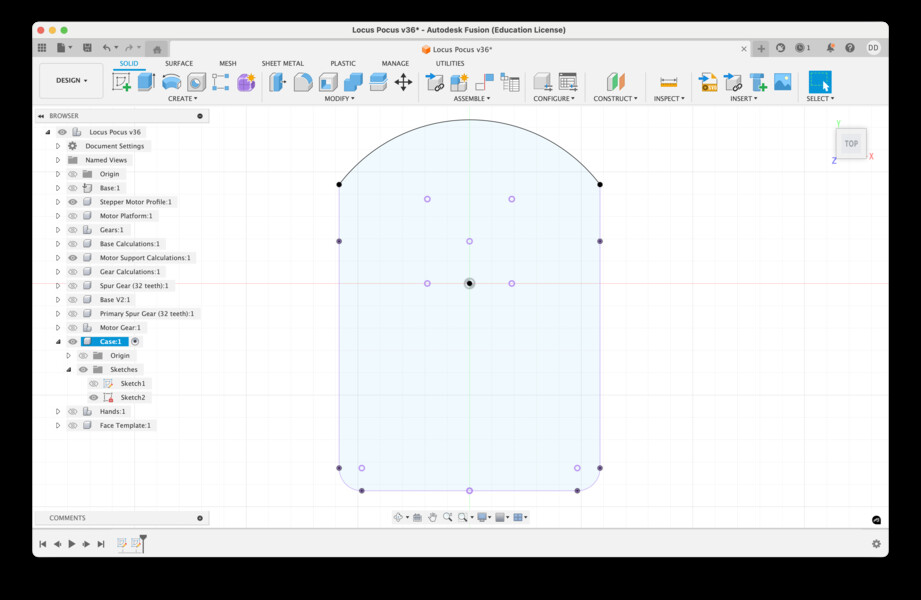Select the Create Form purple icon
The image size is (921, 600).
[246, 82]
